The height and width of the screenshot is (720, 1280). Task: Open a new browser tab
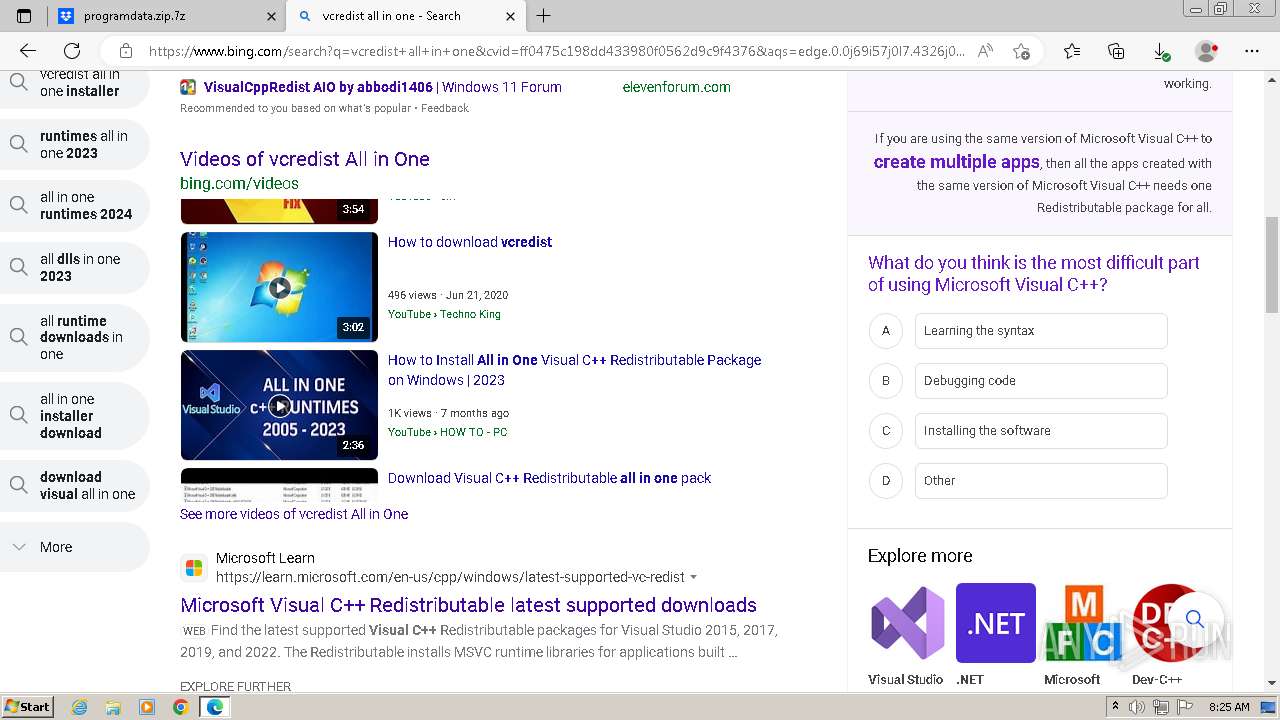(544, 16)
